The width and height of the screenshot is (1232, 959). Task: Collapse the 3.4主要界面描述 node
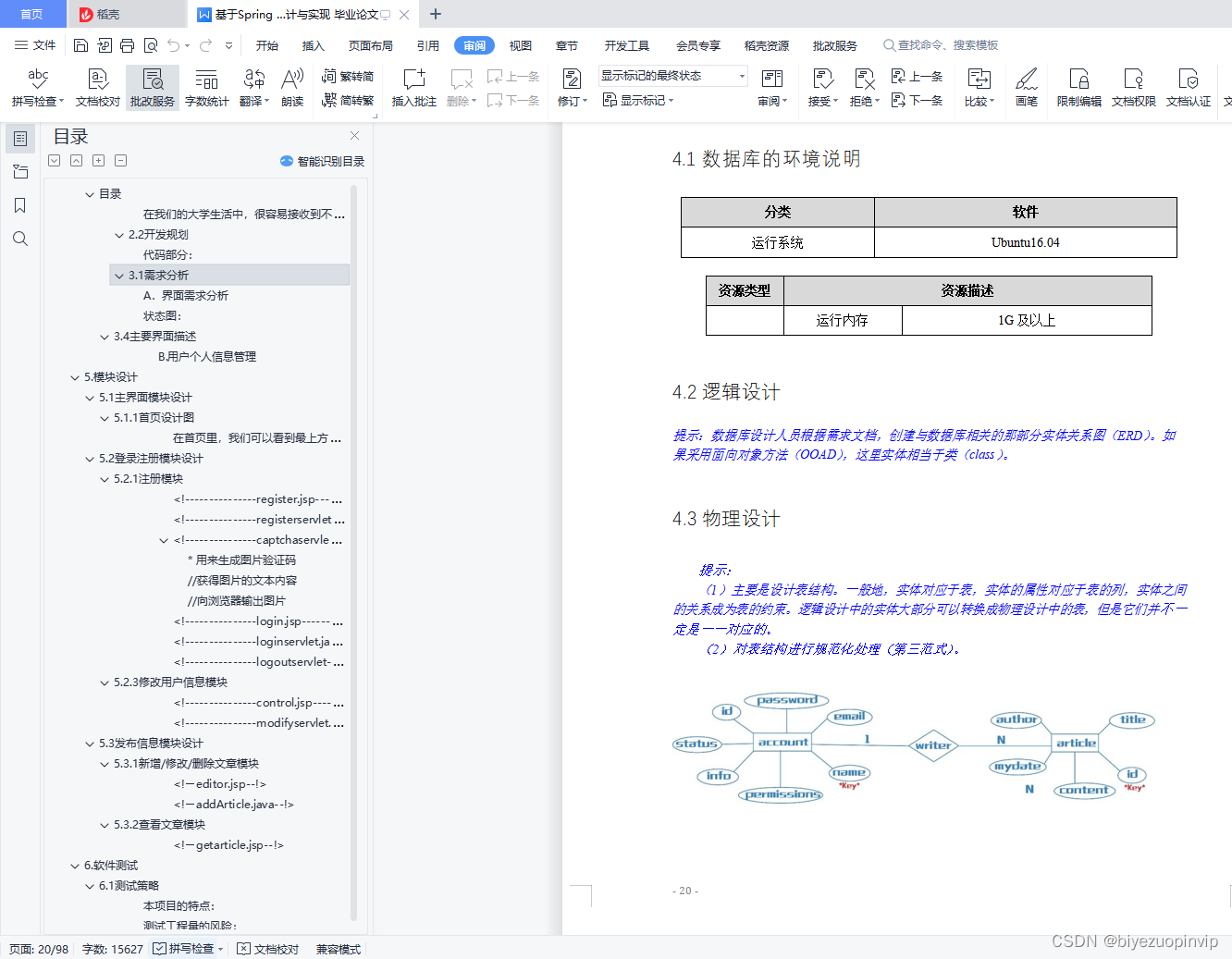point(105,337)
